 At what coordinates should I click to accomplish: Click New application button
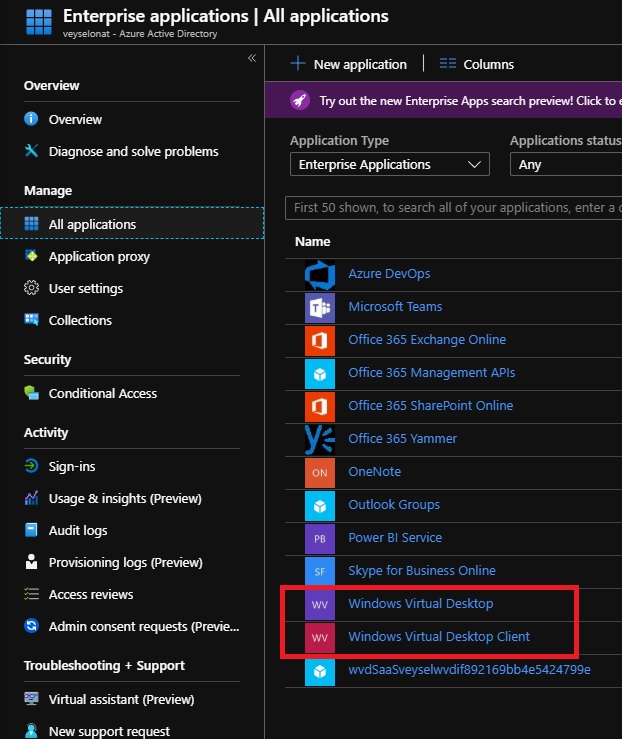348,64
